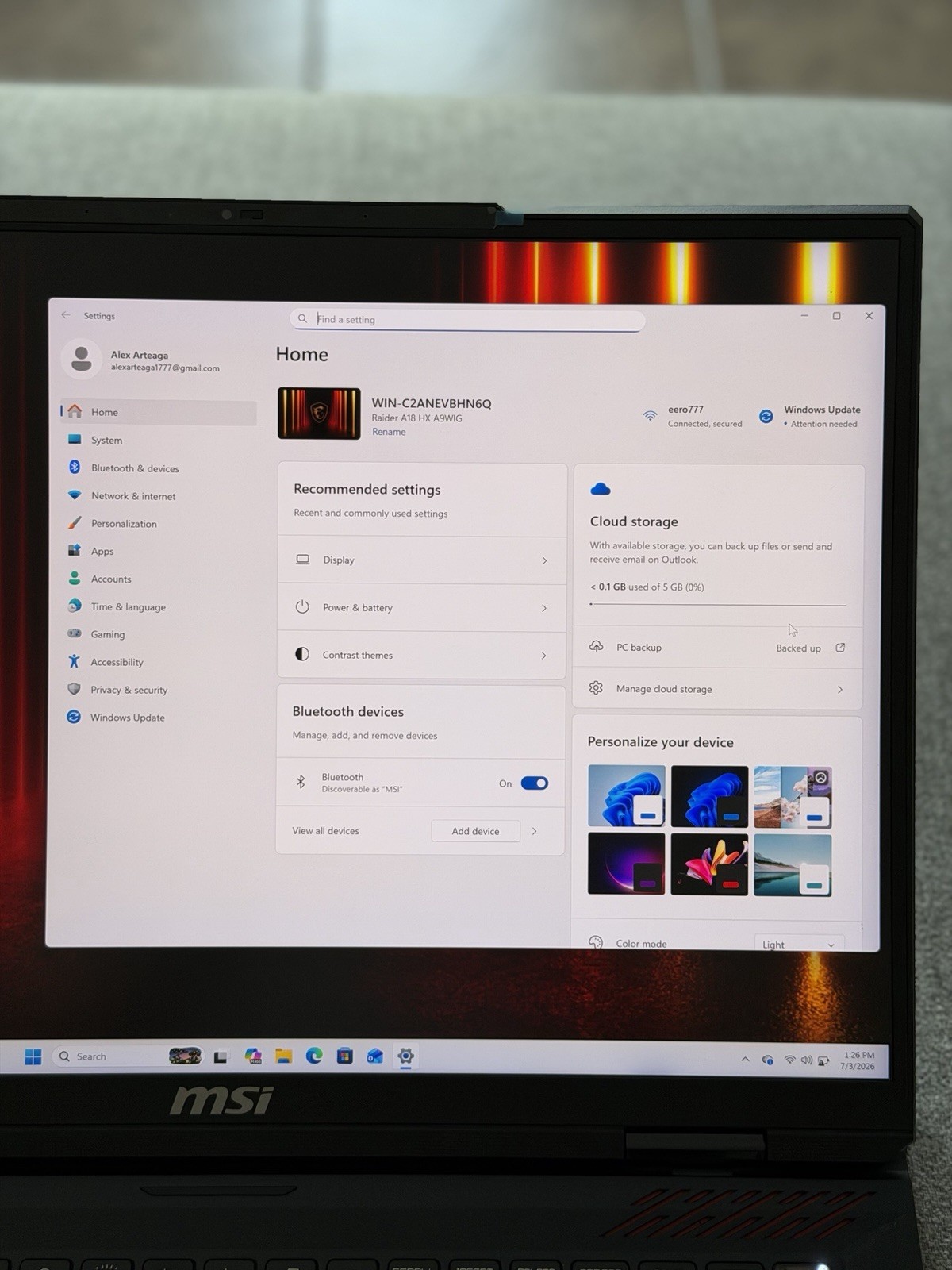The width and height of the screenshot is (952, 1270).
Task: Click View all devices
Action: [x=325, y=831]
